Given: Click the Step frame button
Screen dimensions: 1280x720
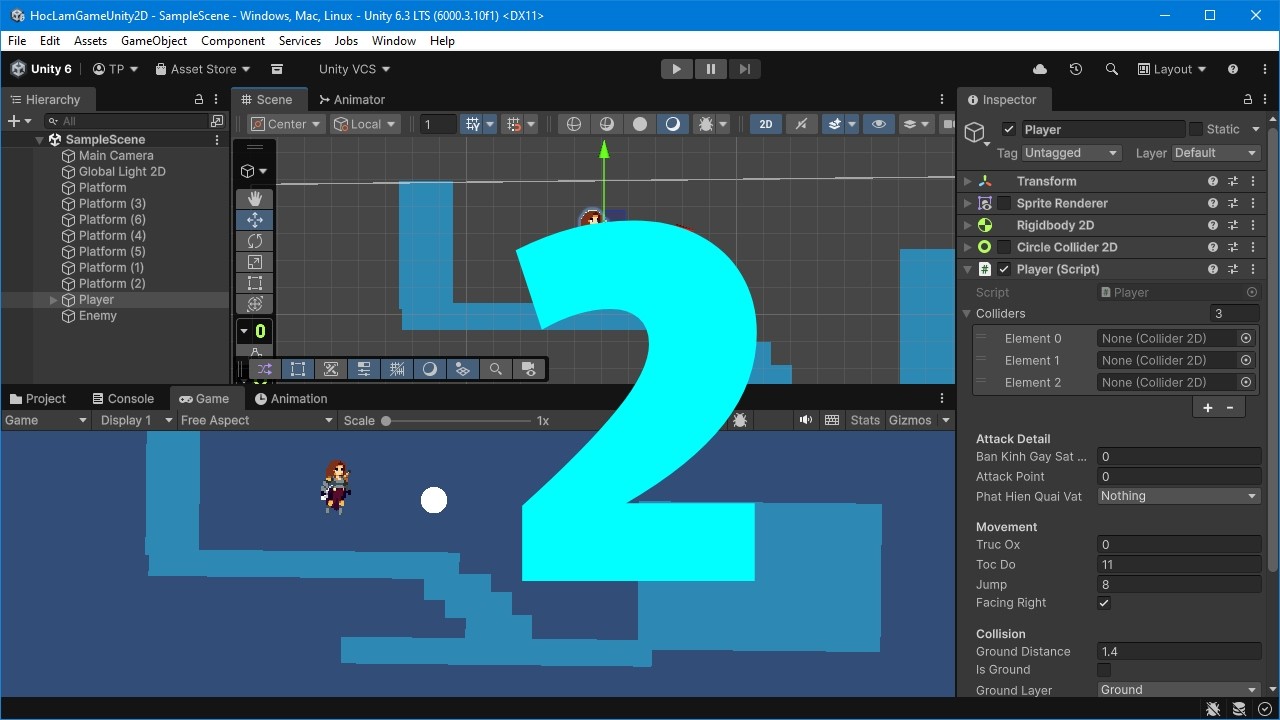Looking at the screenshot, I should coord(745,69).
